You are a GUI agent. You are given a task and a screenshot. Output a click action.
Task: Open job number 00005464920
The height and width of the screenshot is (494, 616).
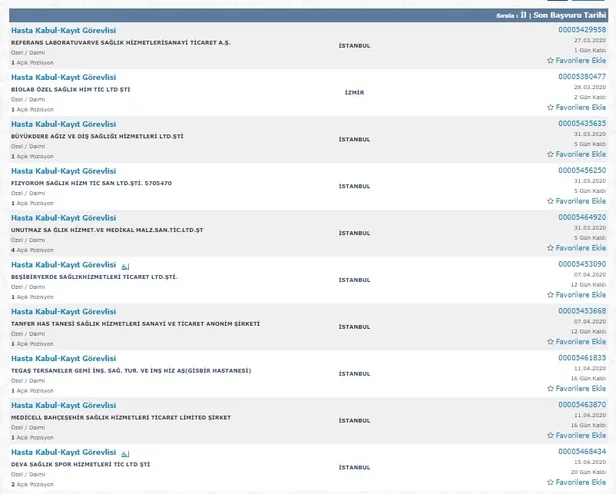tap(582, 218)
